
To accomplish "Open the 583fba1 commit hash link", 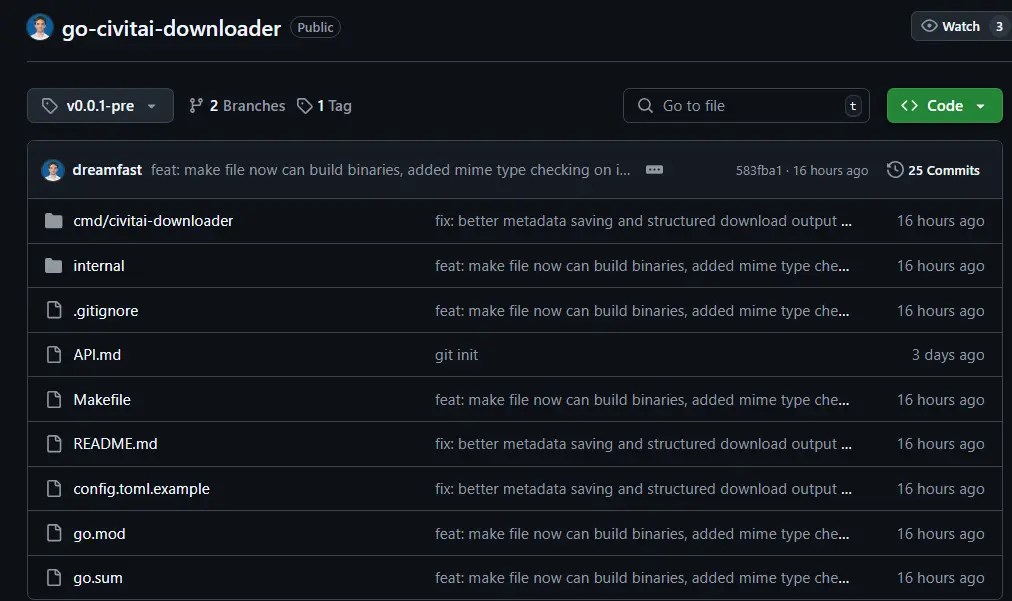I will point(759,171).
